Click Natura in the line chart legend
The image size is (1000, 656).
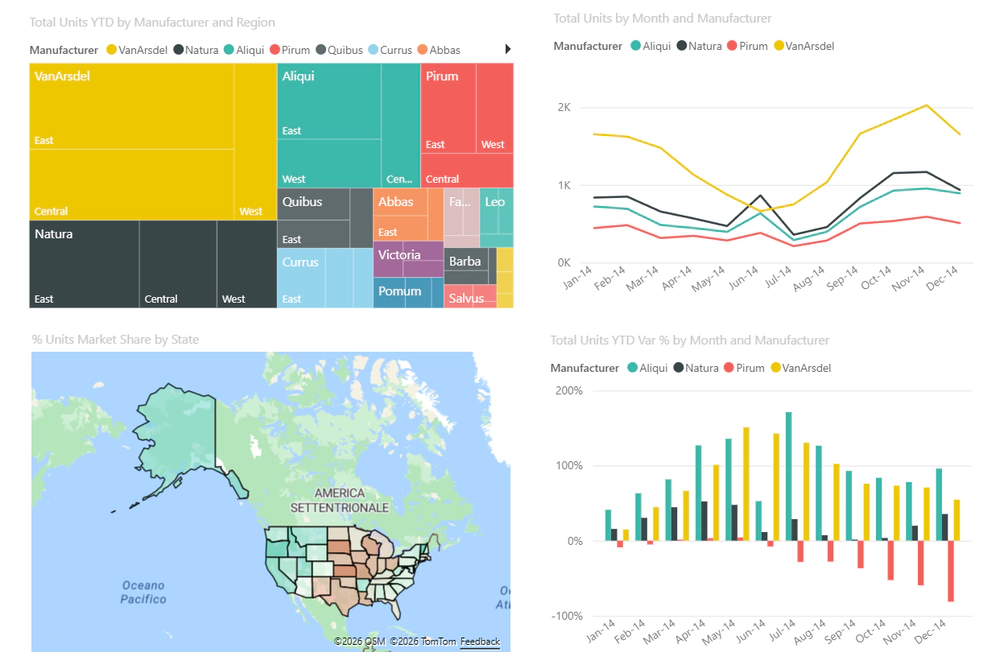[699, 46]
